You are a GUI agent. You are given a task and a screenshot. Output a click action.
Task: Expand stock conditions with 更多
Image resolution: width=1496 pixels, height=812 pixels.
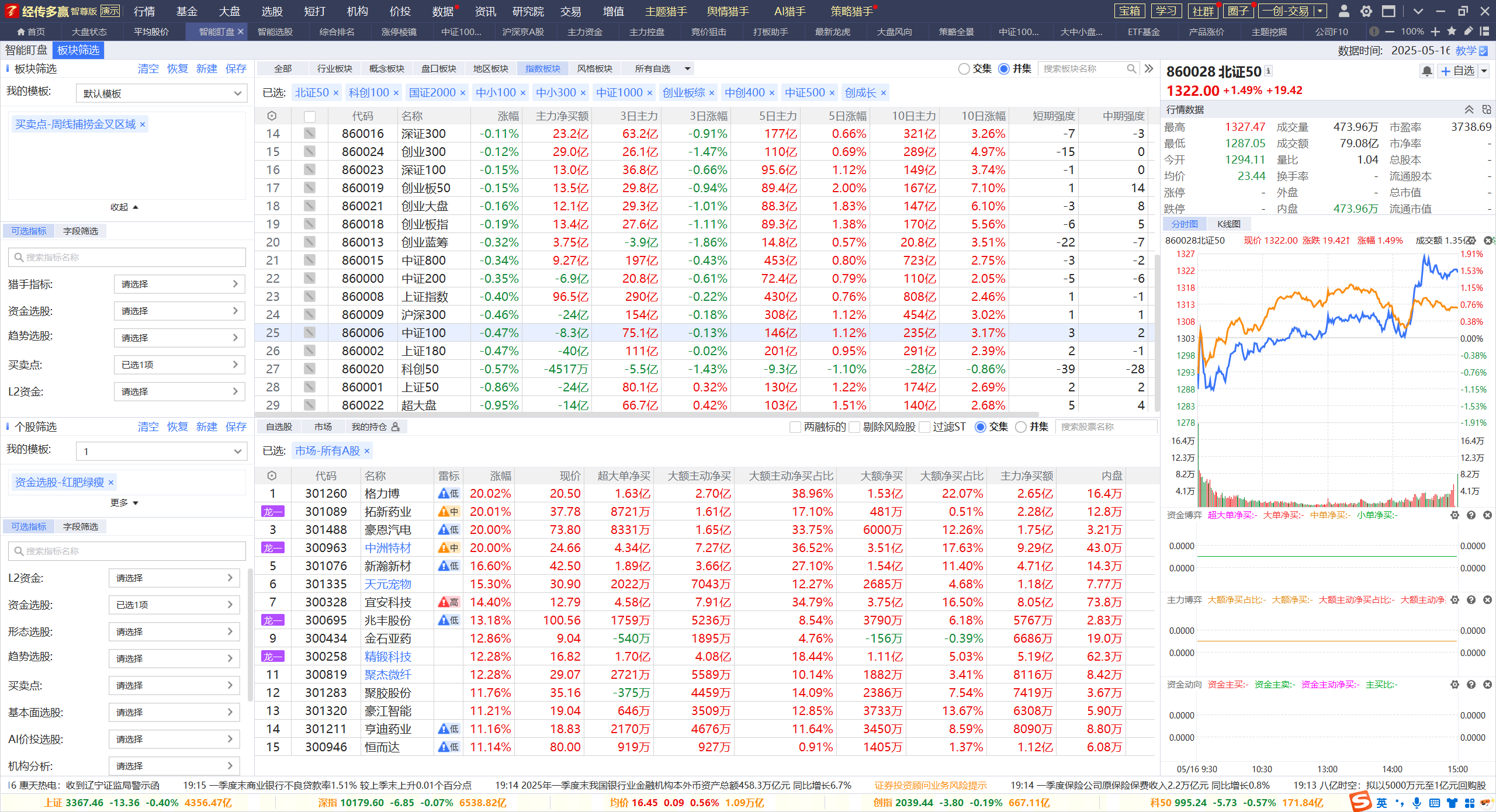(x=124, y=503)
